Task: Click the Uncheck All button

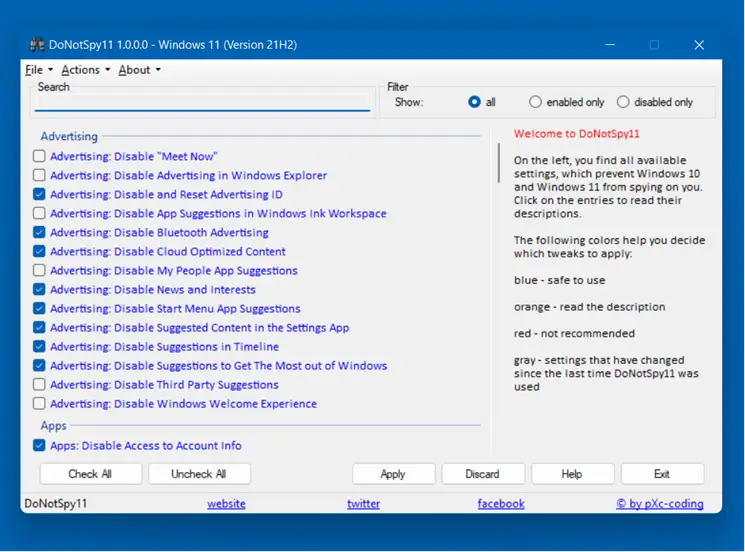Action: click(199, 474)
